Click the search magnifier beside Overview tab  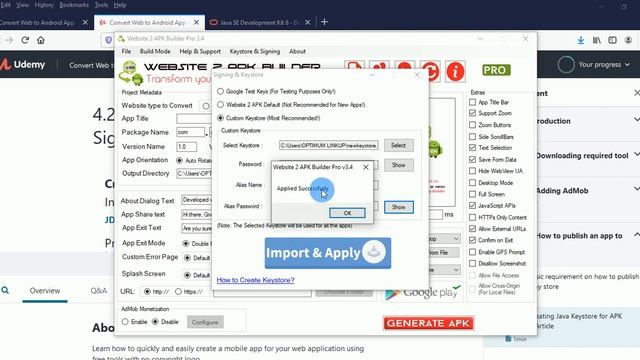tap(5, 290)
